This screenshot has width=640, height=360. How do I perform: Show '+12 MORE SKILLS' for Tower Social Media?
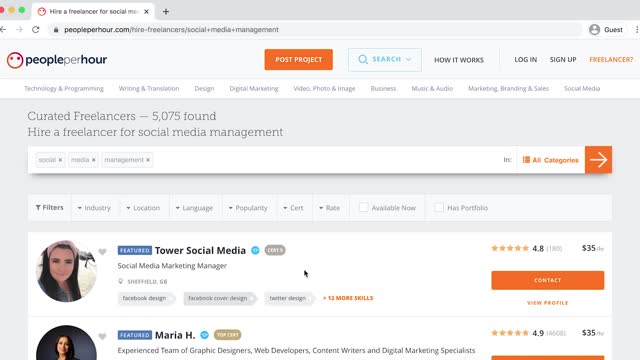click(x=348, y=298)
